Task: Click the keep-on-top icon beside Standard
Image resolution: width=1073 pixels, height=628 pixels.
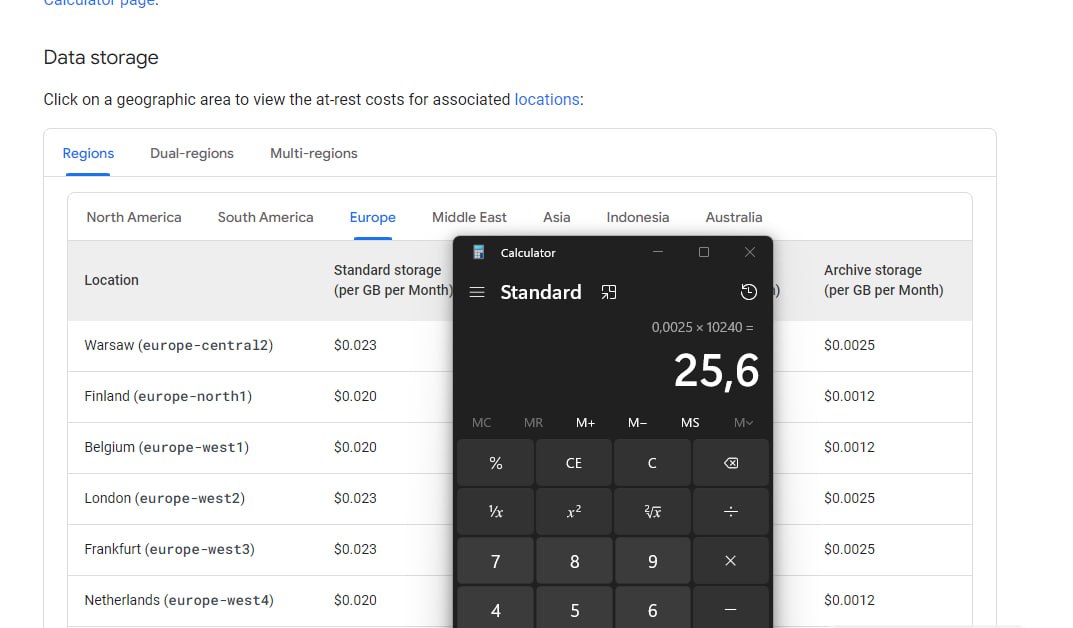Action: tap(608, 292)
